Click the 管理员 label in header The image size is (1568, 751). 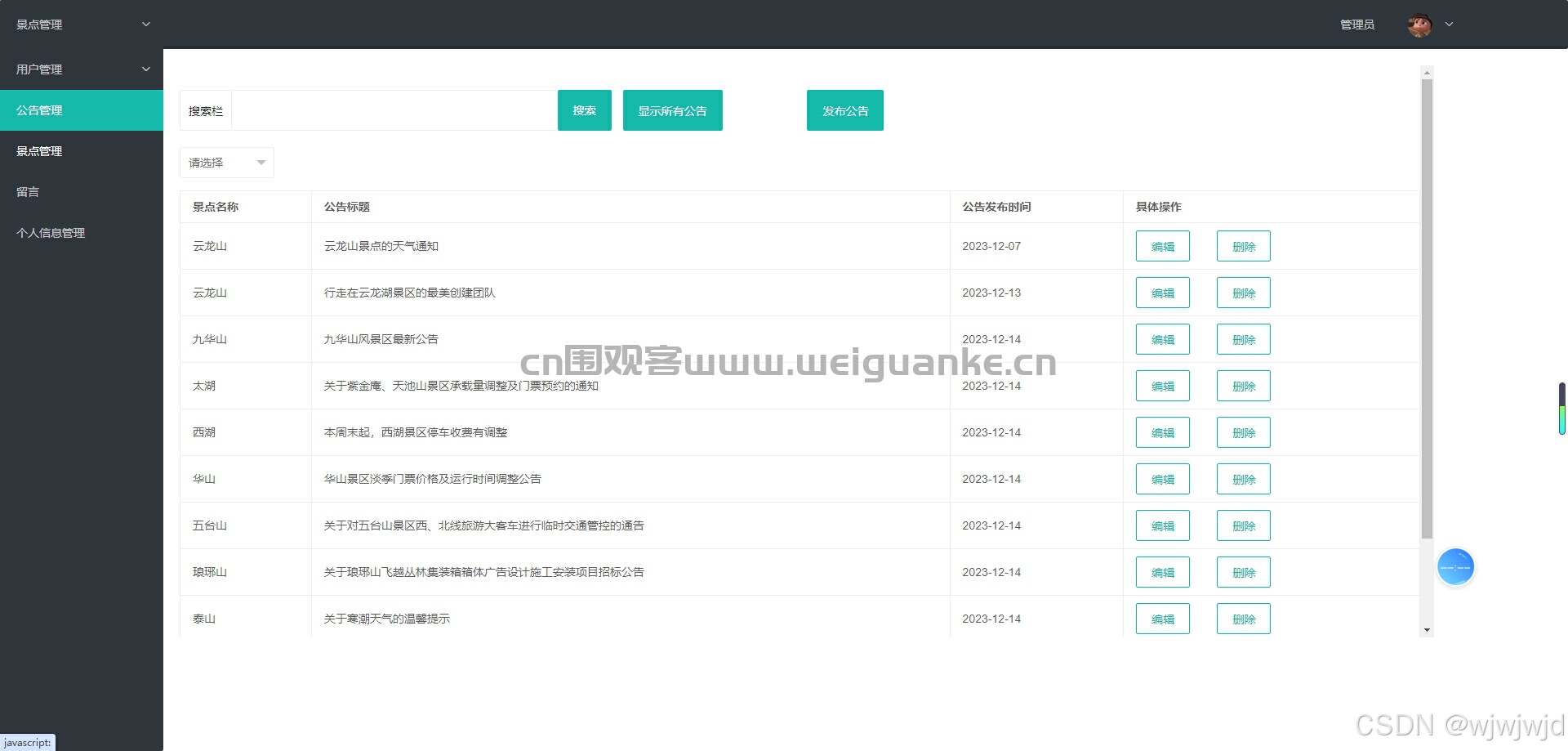[1357, 25]
